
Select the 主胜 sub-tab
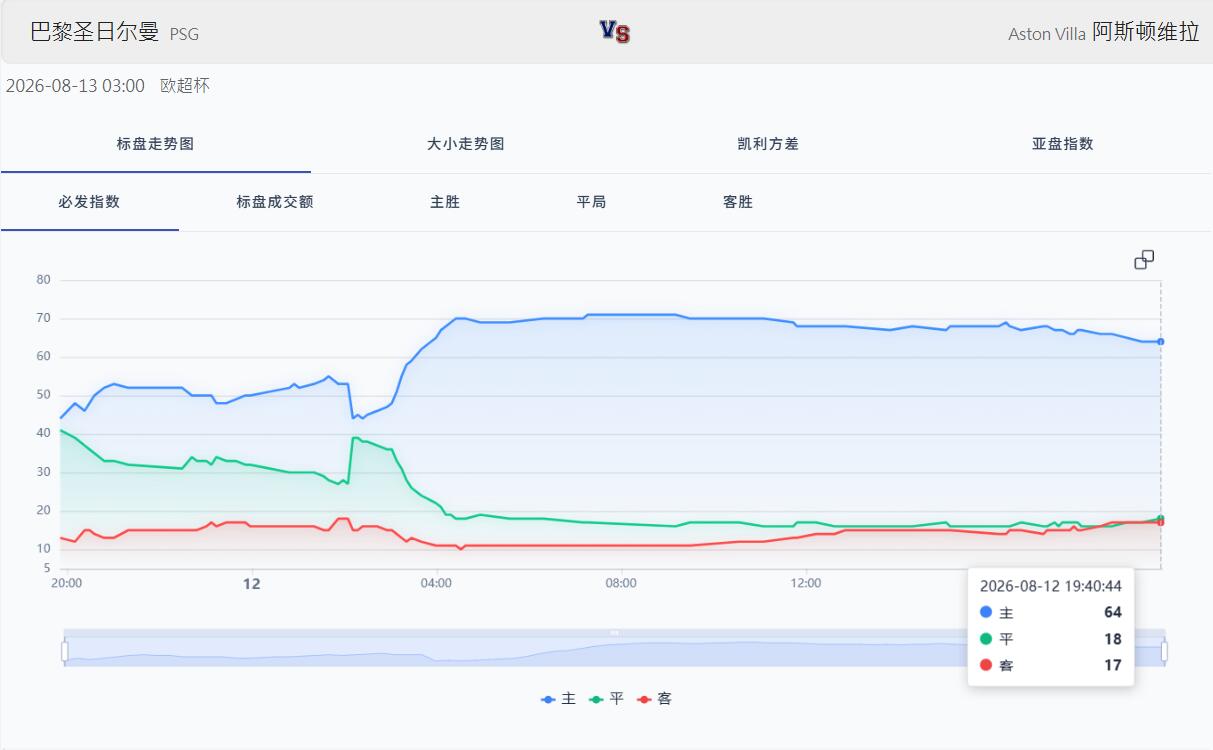pos(445,202)
